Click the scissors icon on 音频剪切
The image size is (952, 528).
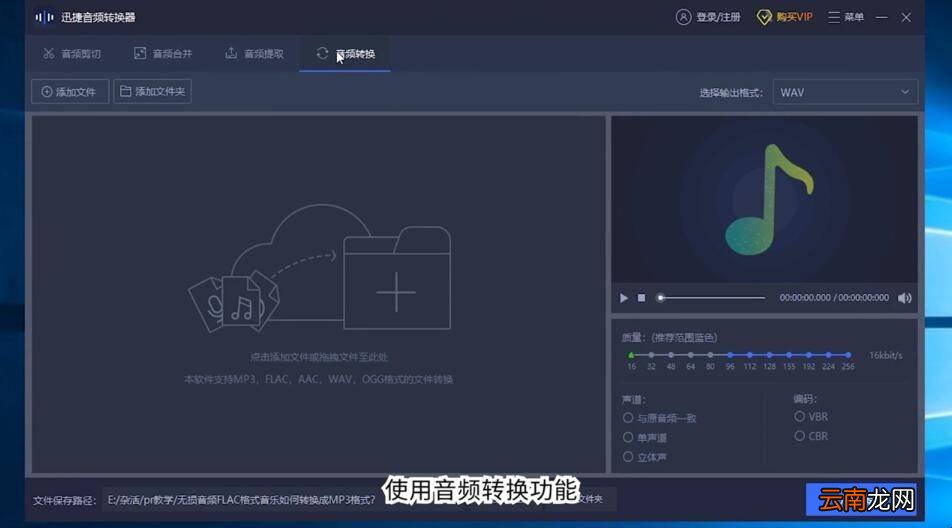[x=49, y=54]
